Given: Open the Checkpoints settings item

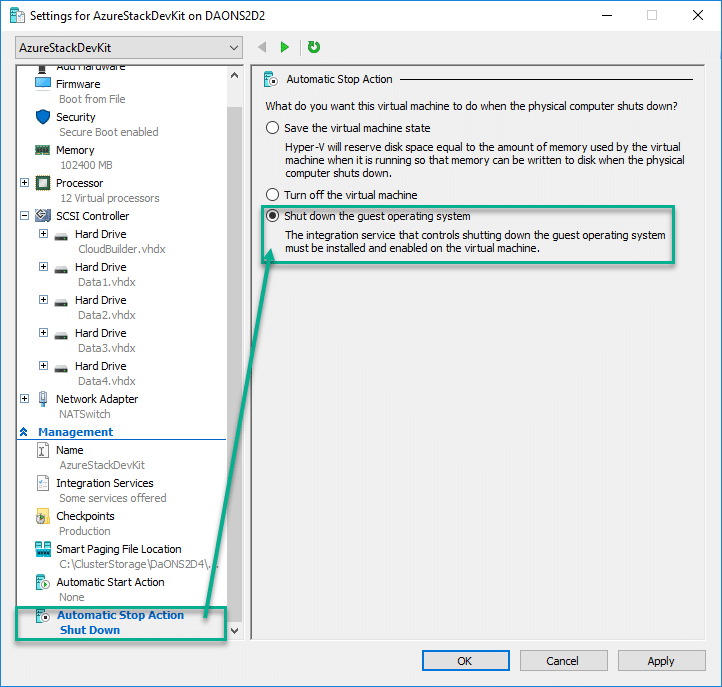Looking at the screenshot, I should (x=85, y=516).
